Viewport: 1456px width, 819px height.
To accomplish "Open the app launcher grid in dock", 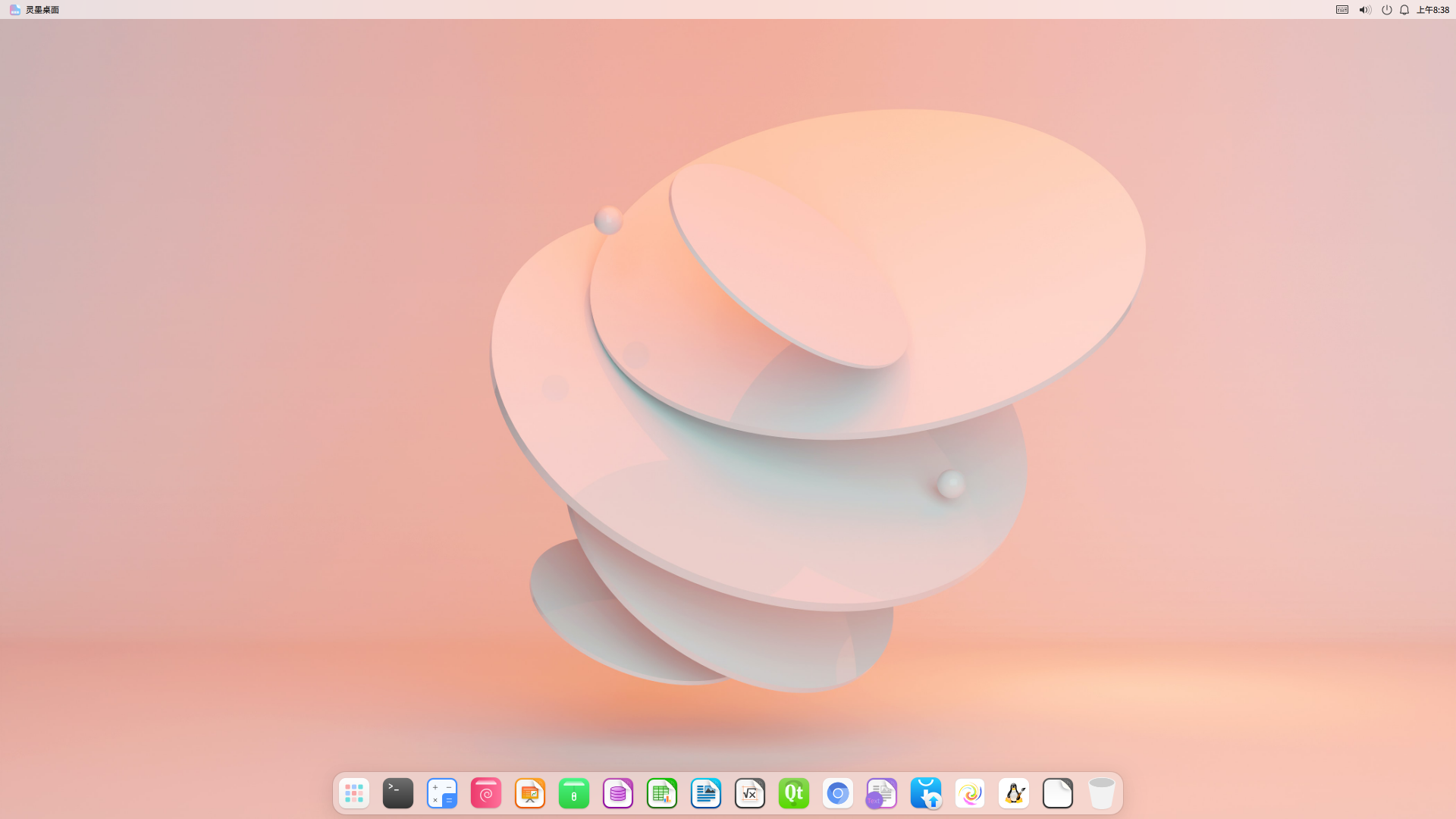I will click(354, 793).
